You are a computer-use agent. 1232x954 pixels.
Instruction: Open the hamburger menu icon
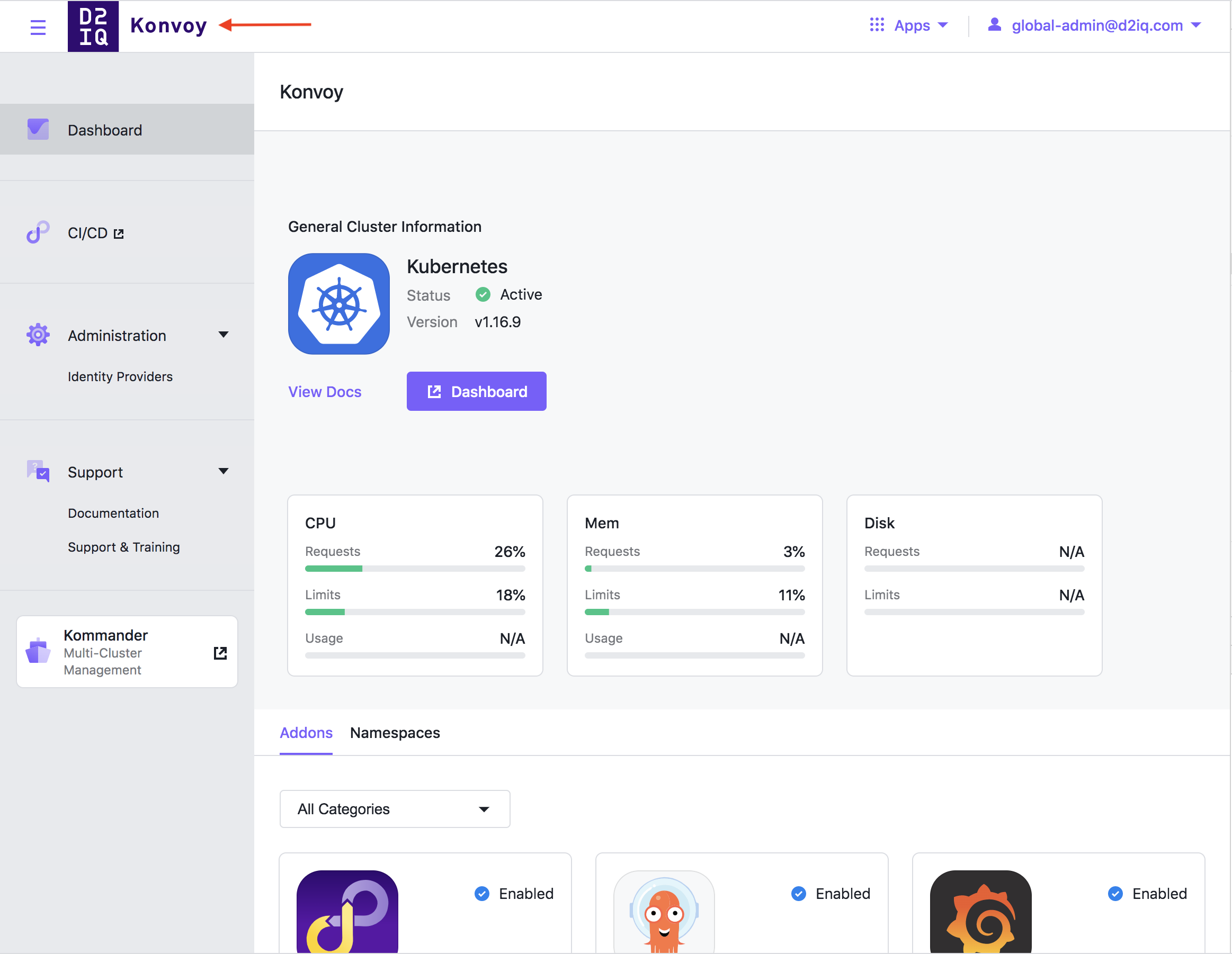pos(38,27)
